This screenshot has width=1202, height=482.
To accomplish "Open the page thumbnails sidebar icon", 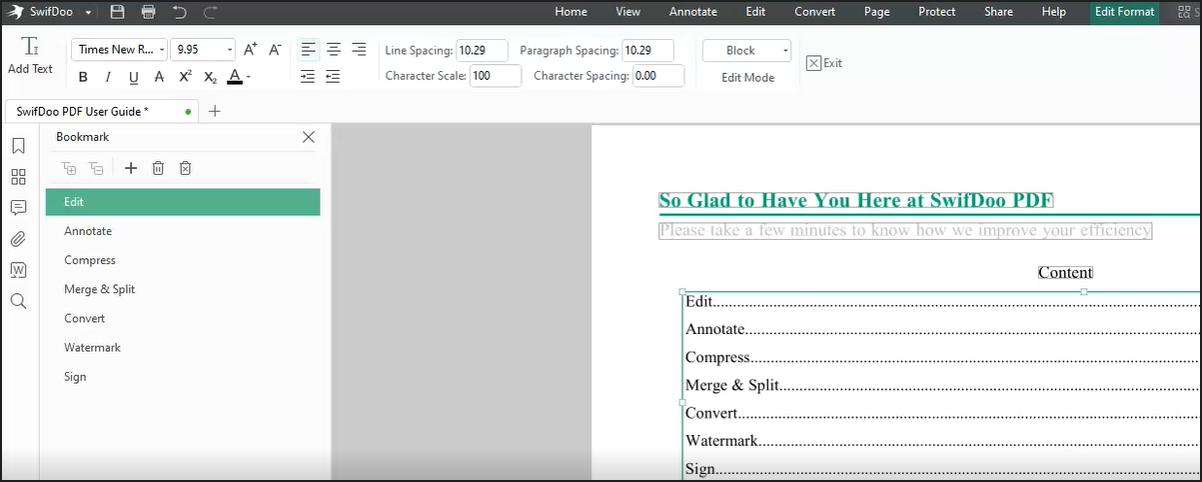I will coord(18,177).
